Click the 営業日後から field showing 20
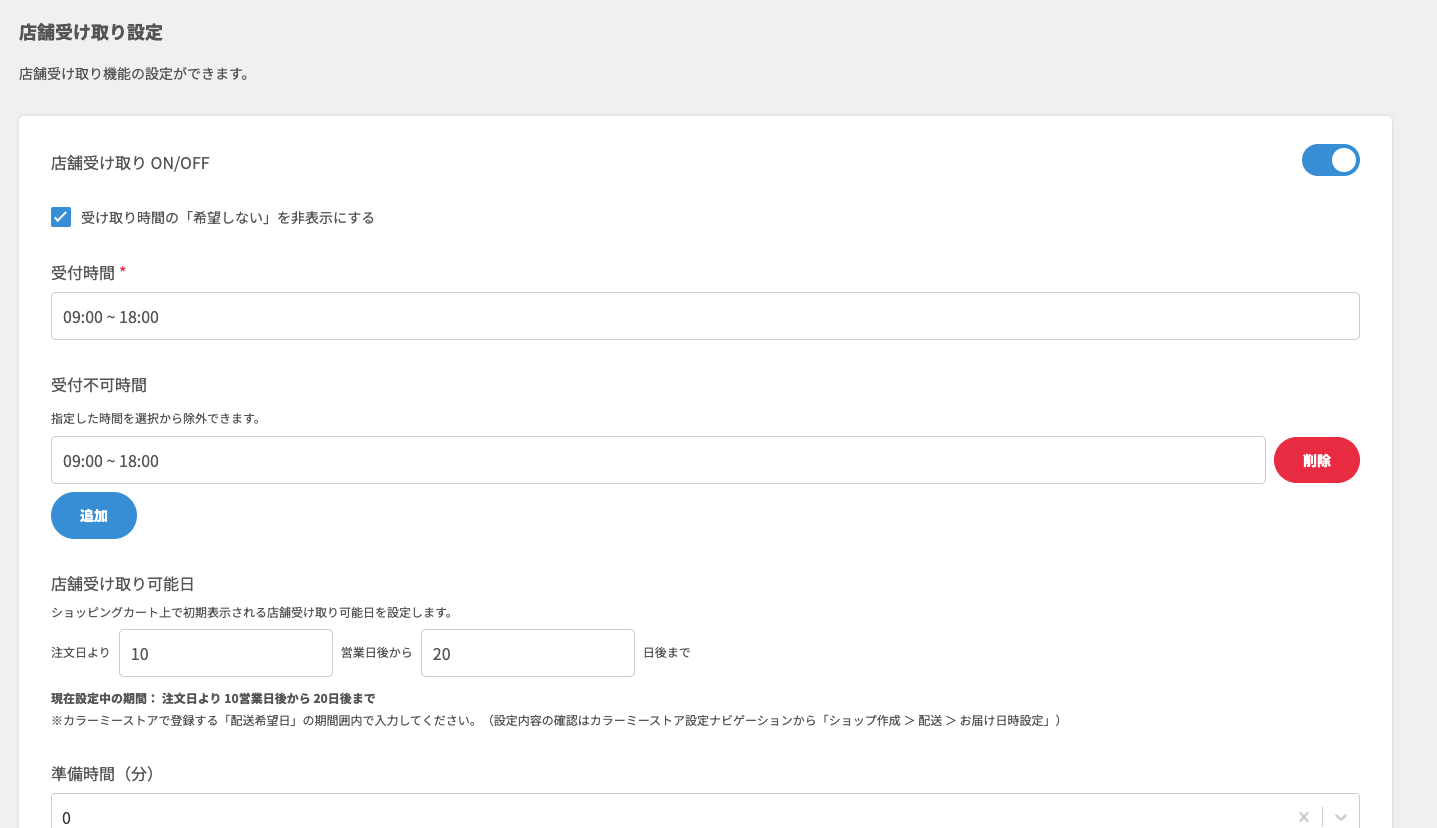 [527, 653]
